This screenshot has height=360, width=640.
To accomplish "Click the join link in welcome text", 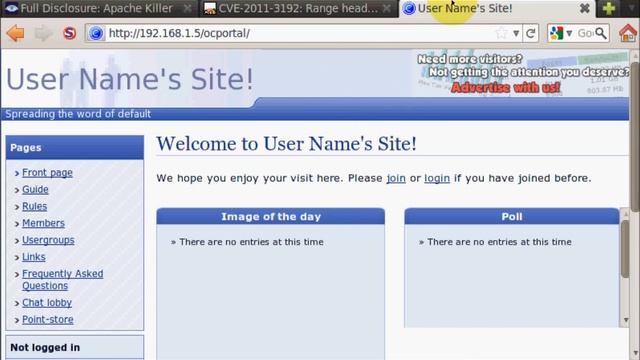I will coord(396,178).
